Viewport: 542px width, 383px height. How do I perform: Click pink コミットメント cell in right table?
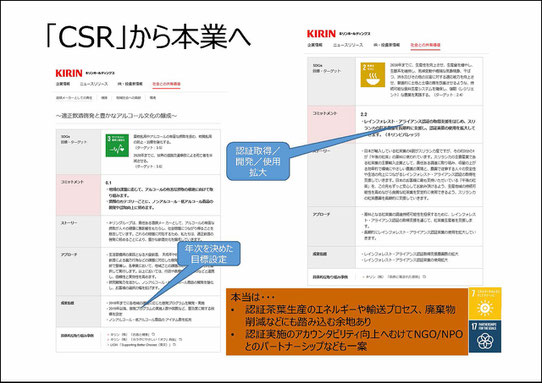pos(331,125)
